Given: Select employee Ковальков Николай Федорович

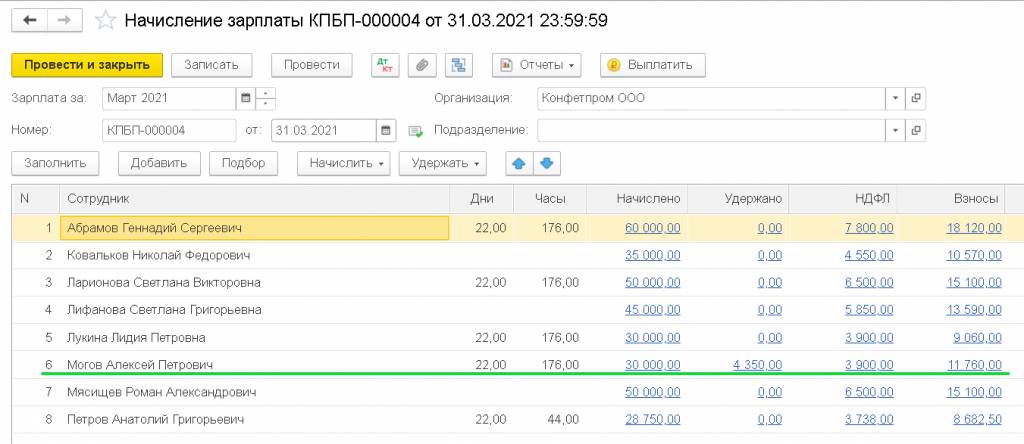Looking at the screenshot, I should pyautogui.click(x=159, y=255).
